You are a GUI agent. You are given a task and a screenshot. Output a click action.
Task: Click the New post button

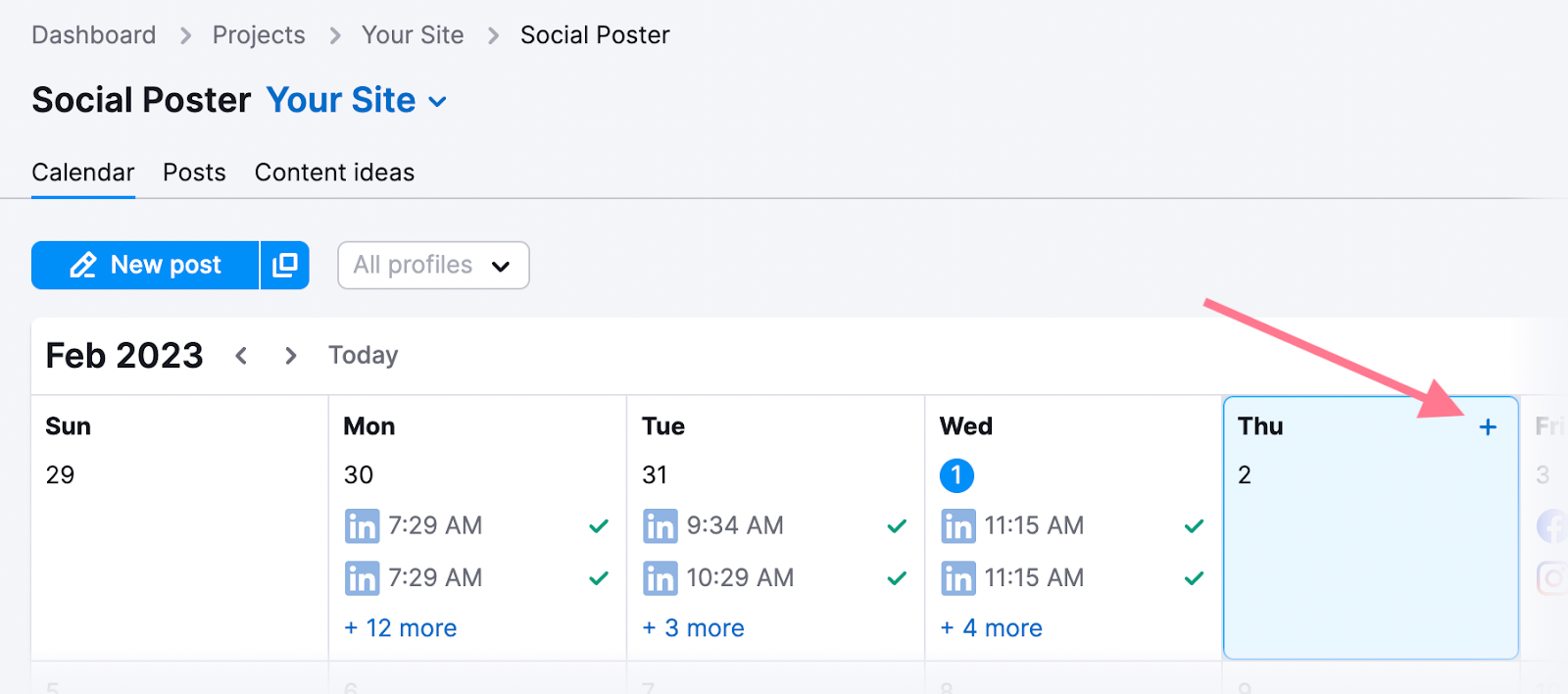pos(145,265)
